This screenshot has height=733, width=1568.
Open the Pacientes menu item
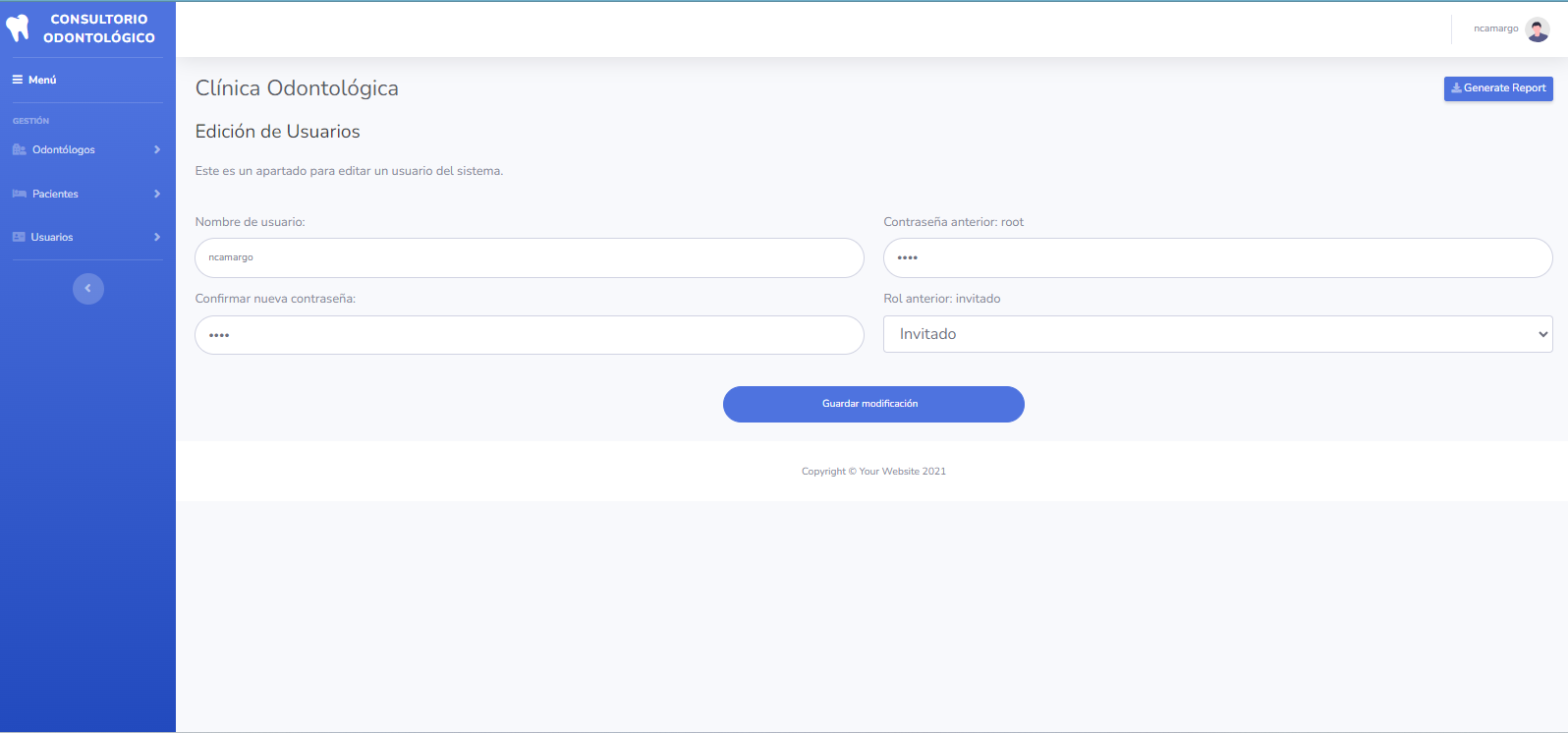coord(87,194)
